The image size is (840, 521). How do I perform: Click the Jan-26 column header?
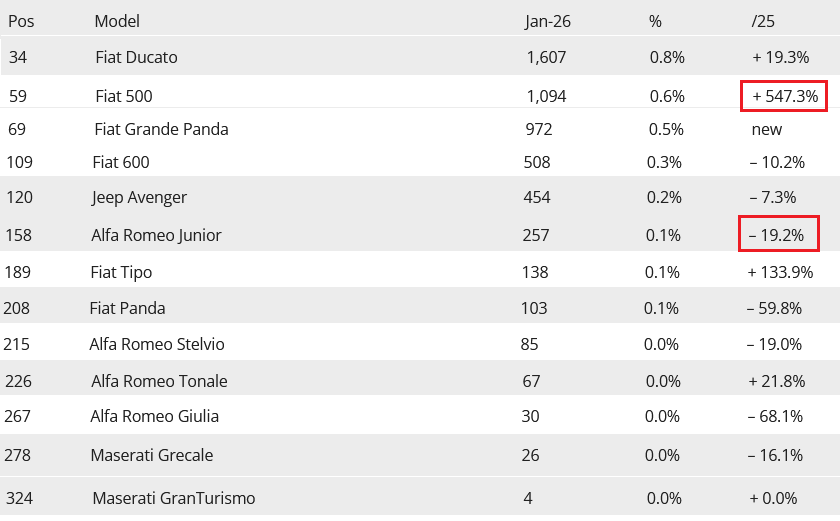click(x=548, y=21)
